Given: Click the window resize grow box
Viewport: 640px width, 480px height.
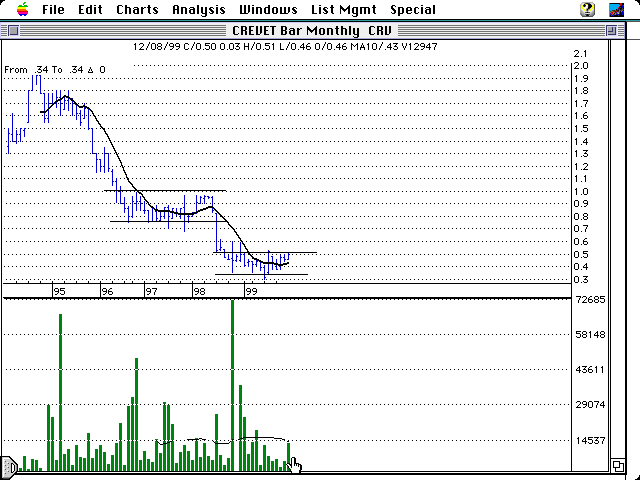Looking at the screenshot, I should click(x=618, y=465).
